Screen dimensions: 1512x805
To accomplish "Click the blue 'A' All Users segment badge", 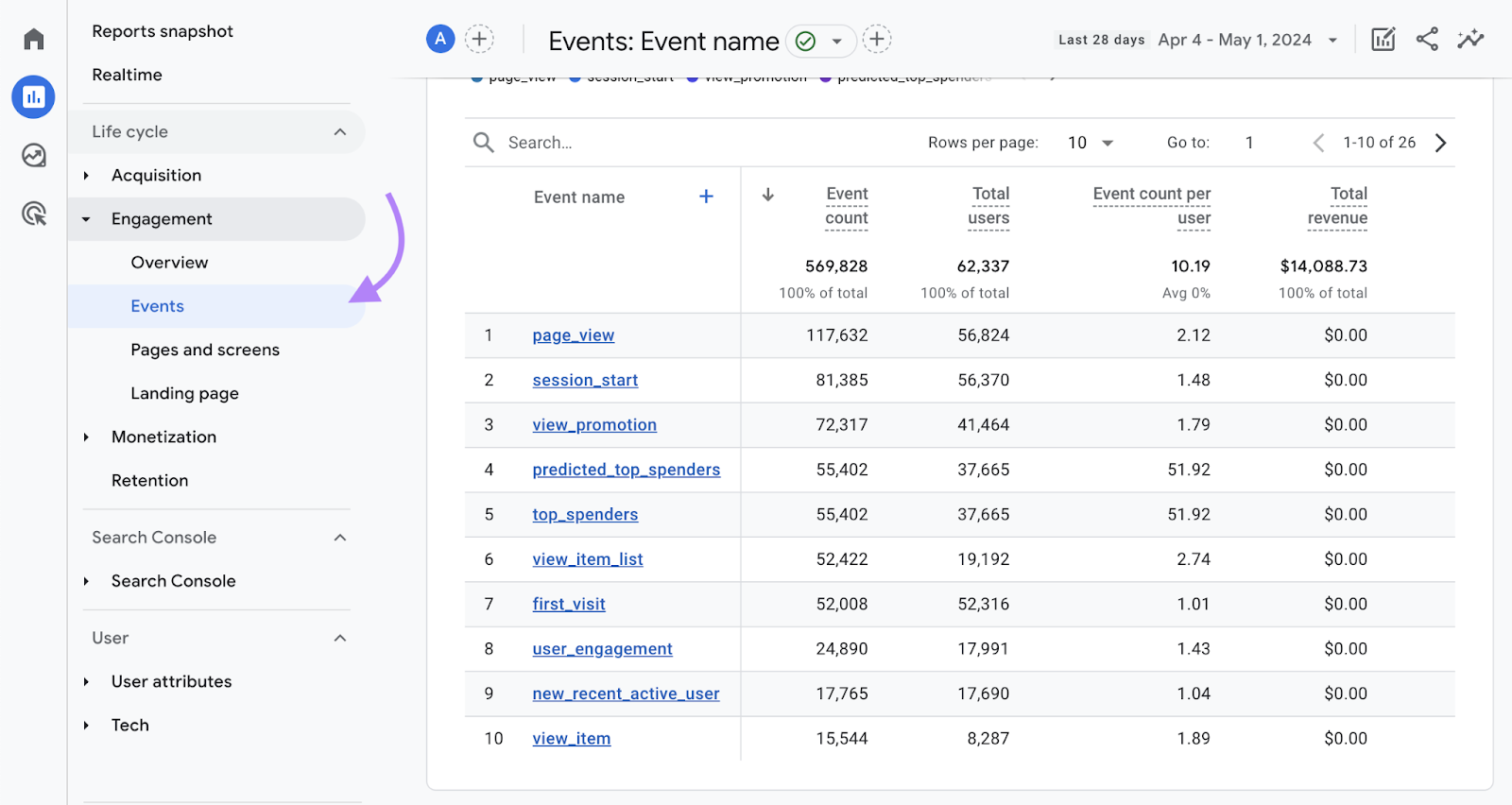I will 440,39.
